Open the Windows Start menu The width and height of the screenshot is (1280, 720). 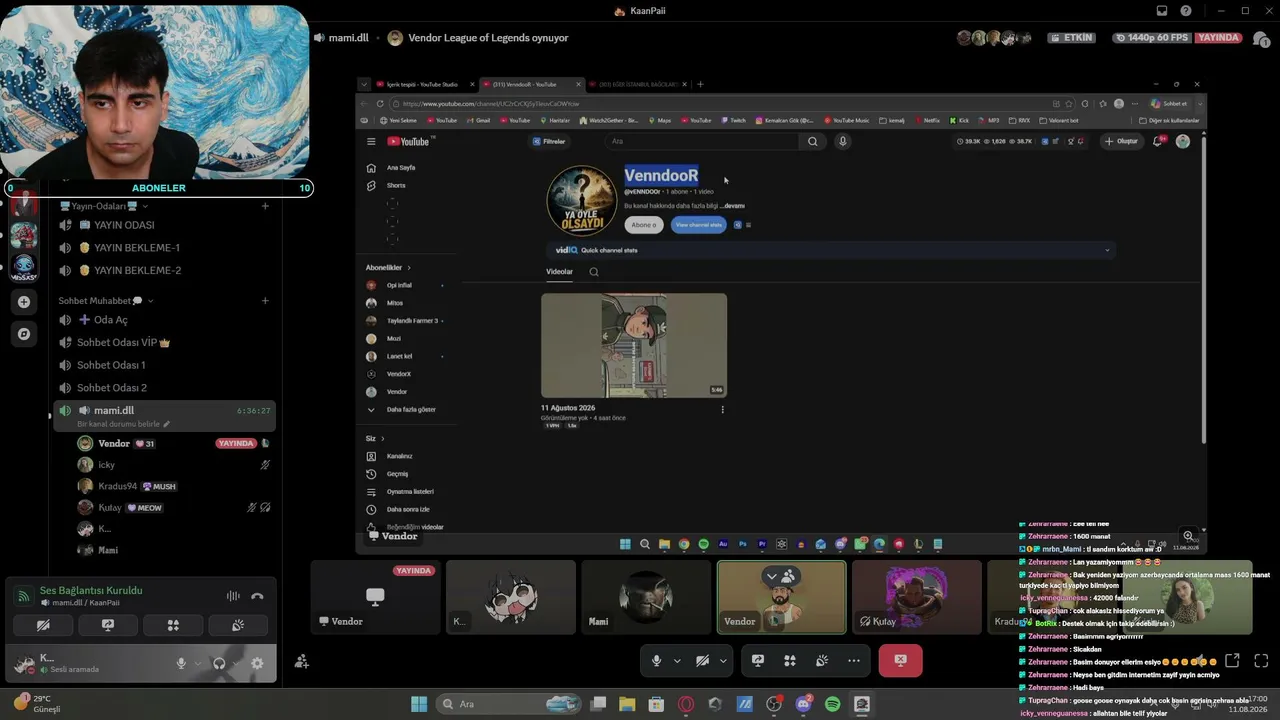[419, 704]
